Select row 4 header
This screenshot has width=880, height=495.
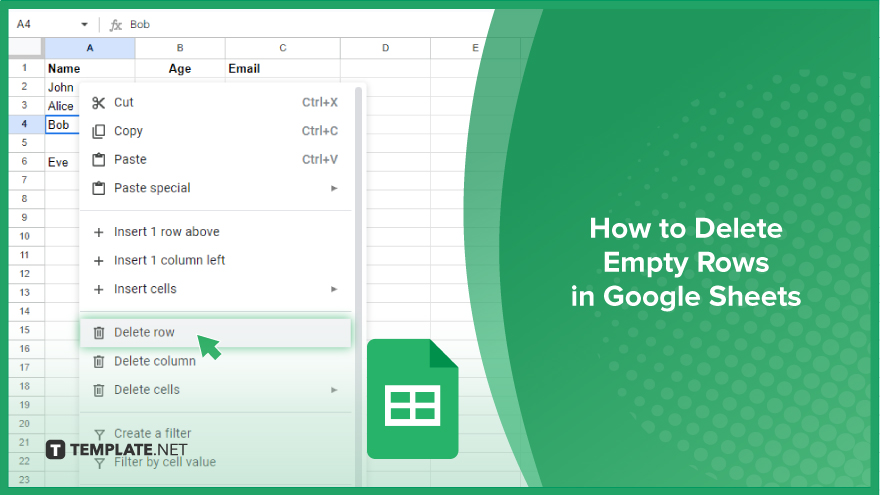point(25,124)
